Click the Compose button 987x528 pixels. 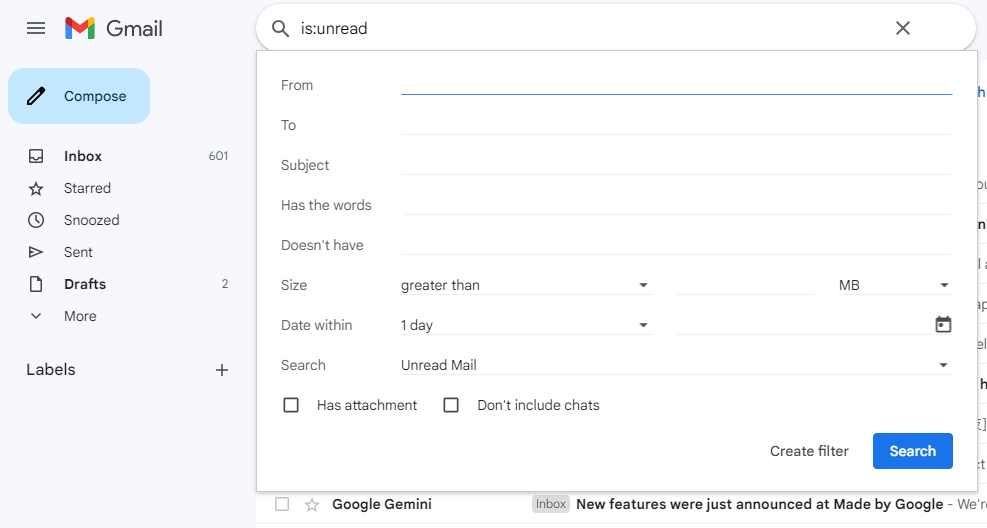click(x=79, y=96)
